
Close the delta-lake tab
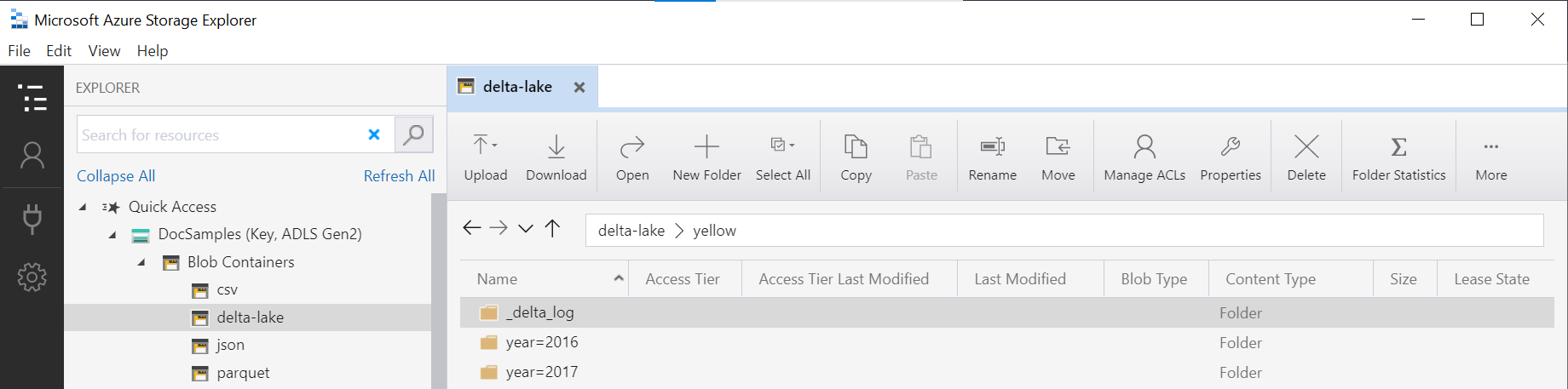579,87
